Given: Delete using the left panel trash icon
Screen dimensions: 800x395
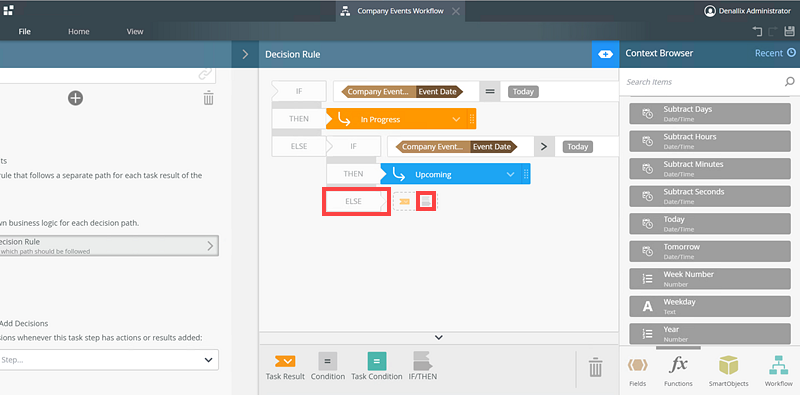Looking at the screenshot, I should point(208,97).
